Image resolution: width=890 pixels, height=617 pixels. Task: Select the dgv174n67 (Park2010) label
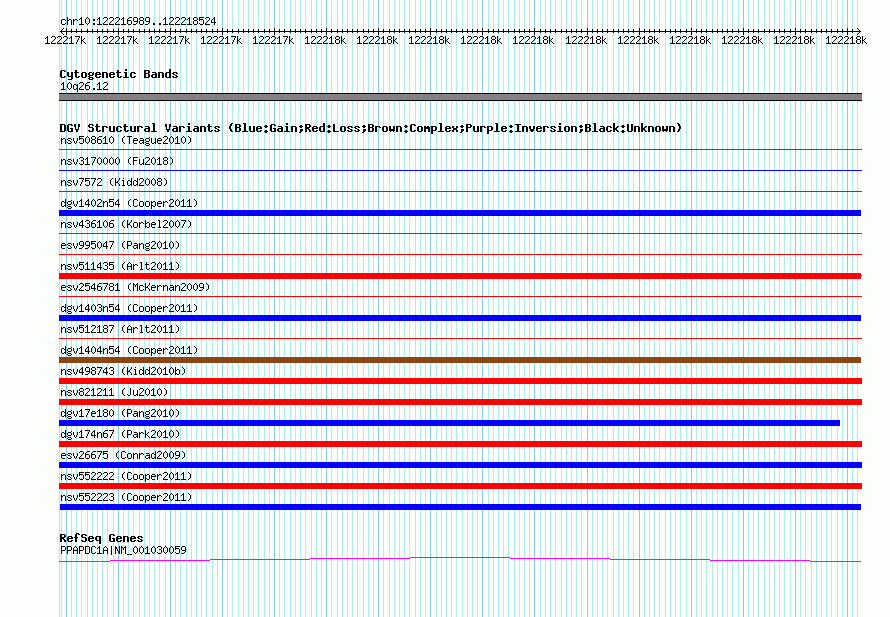120,434
